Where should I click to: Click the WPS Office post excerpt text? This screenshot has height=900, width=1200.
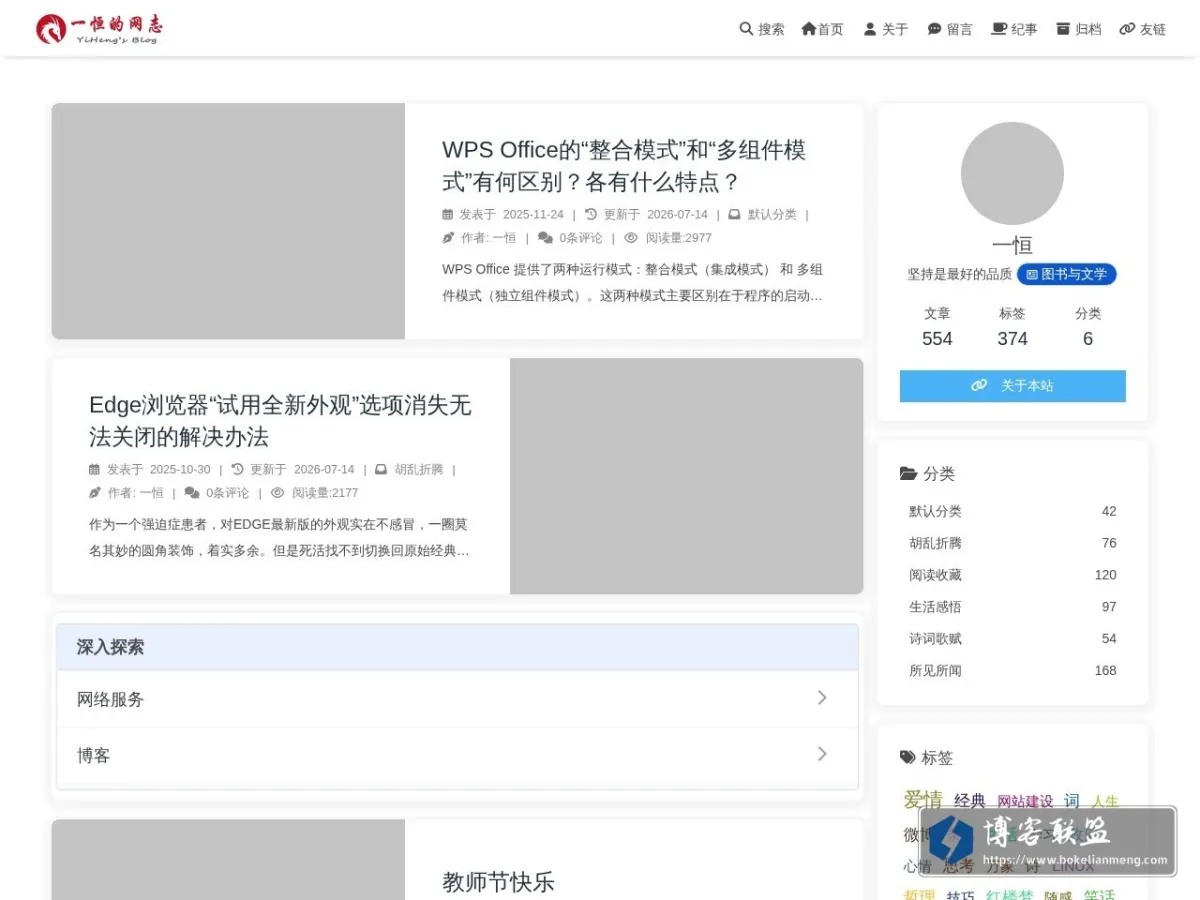633,283
